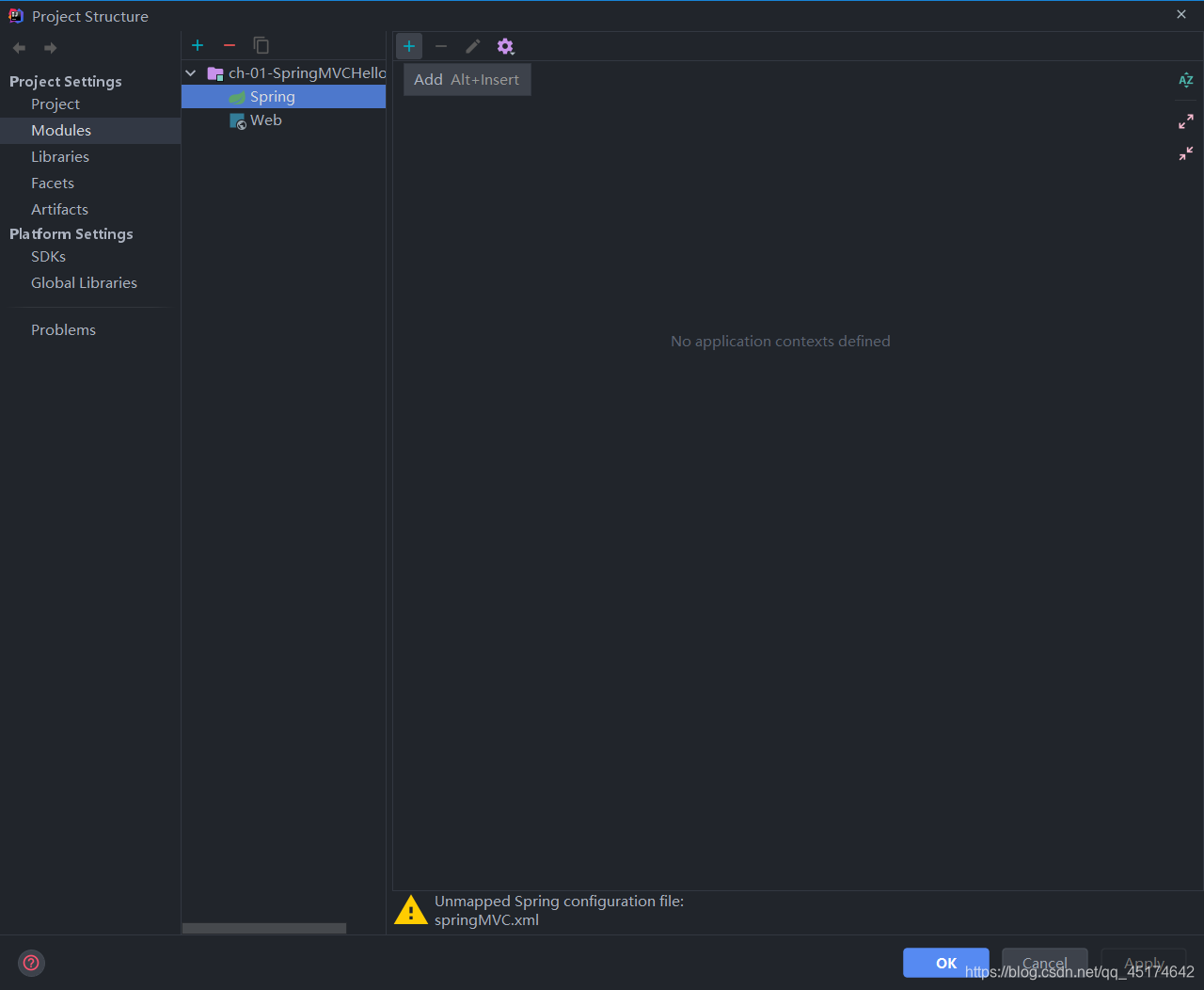The image size is (1204, 990).
Task: Open Spring facet settings gear
Action: [505, 46]
